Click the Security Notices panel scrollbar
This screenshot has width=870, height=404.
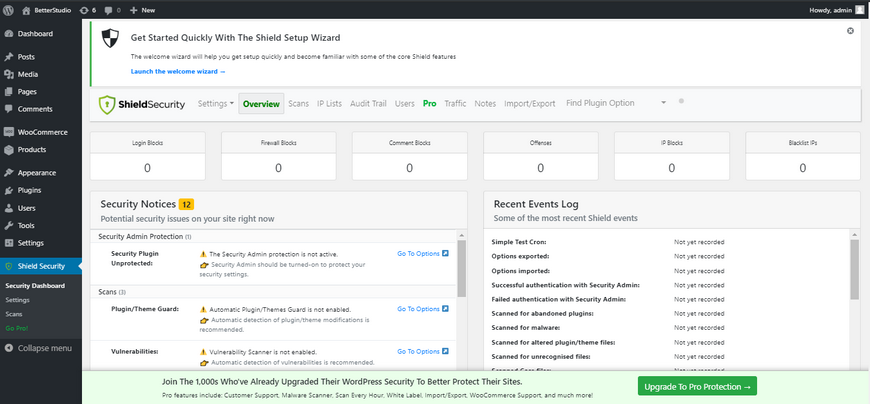462,269
